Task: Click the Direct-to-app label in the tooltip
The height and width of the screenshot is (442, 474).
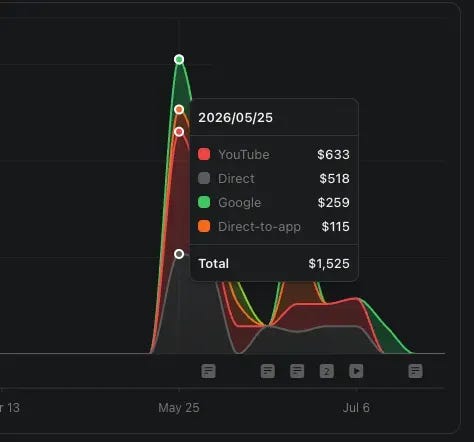Action: (259, 227)
